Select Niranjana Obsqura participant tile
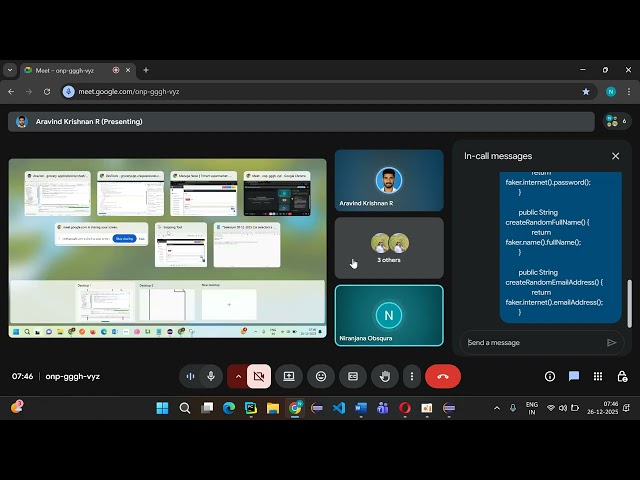640x480 pixels. click(x=389, y=316)
